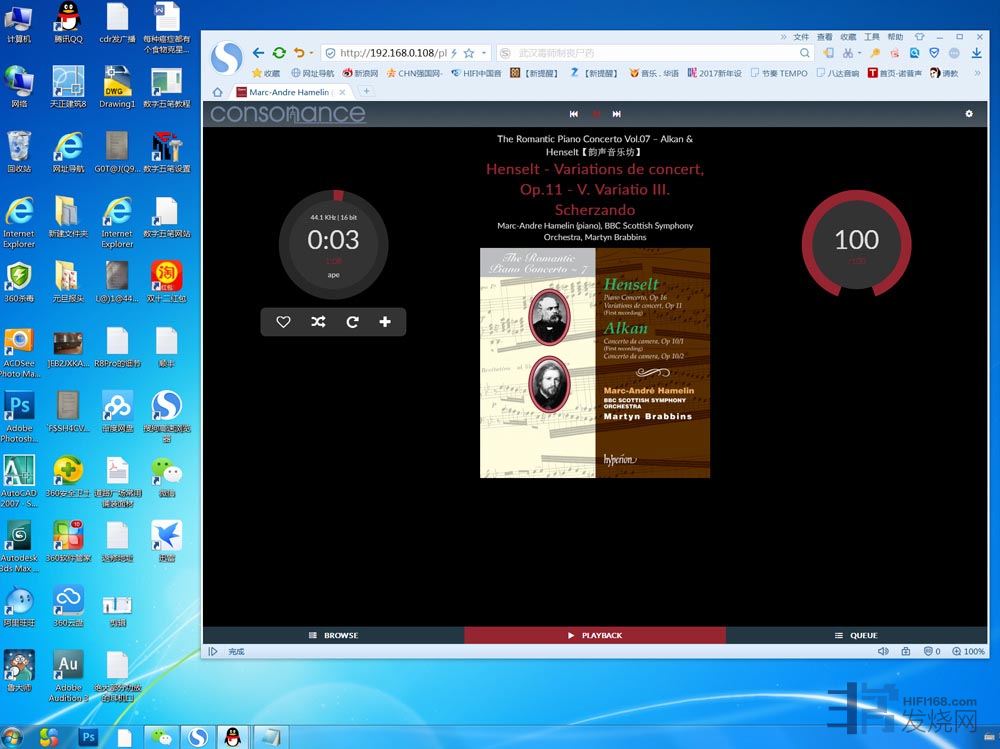
Task: Open a new browser tab
Action: point(366,91)
